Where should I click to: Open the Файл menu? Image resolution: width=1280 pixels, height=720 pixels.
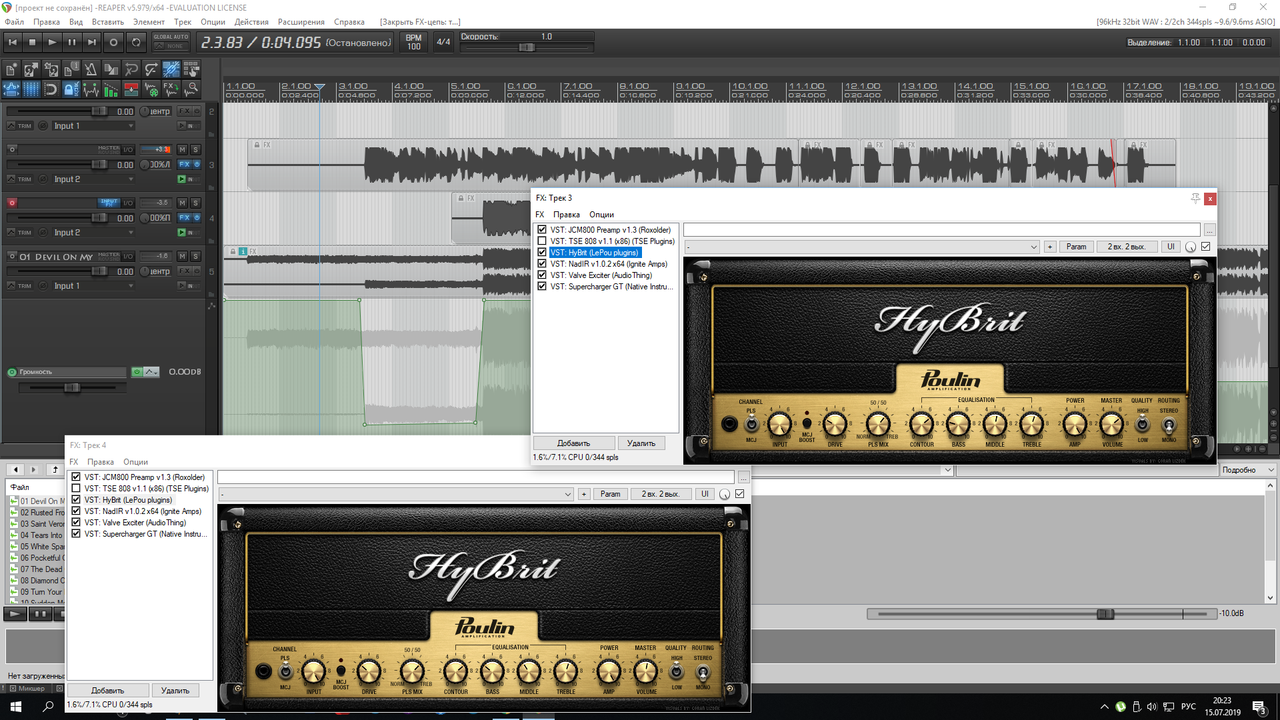pyautogui.click(x=14, y=21)
